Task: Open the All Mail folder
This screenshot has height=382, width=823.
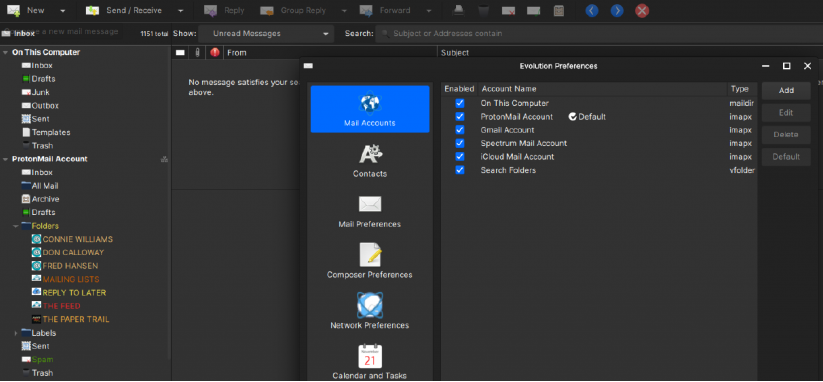Action: coord(40,186)
